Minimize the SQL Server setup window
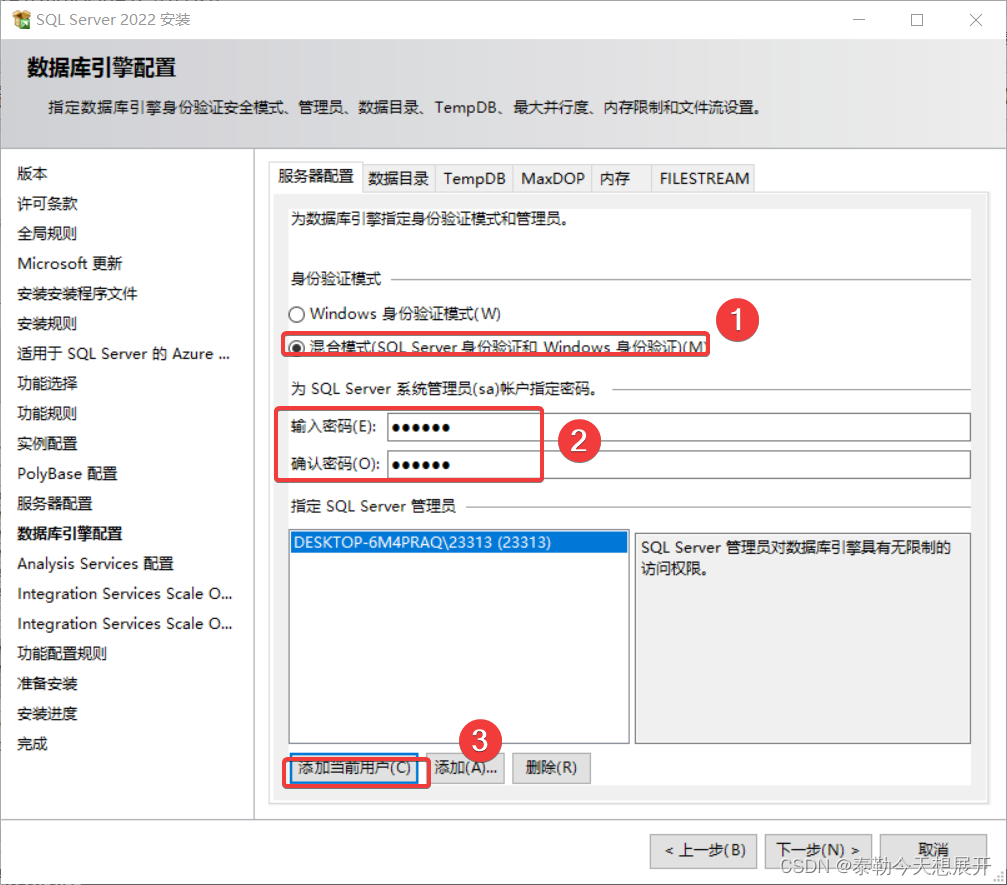The height and width of the screenshot is (885, 1007). [x=859, y=20]
